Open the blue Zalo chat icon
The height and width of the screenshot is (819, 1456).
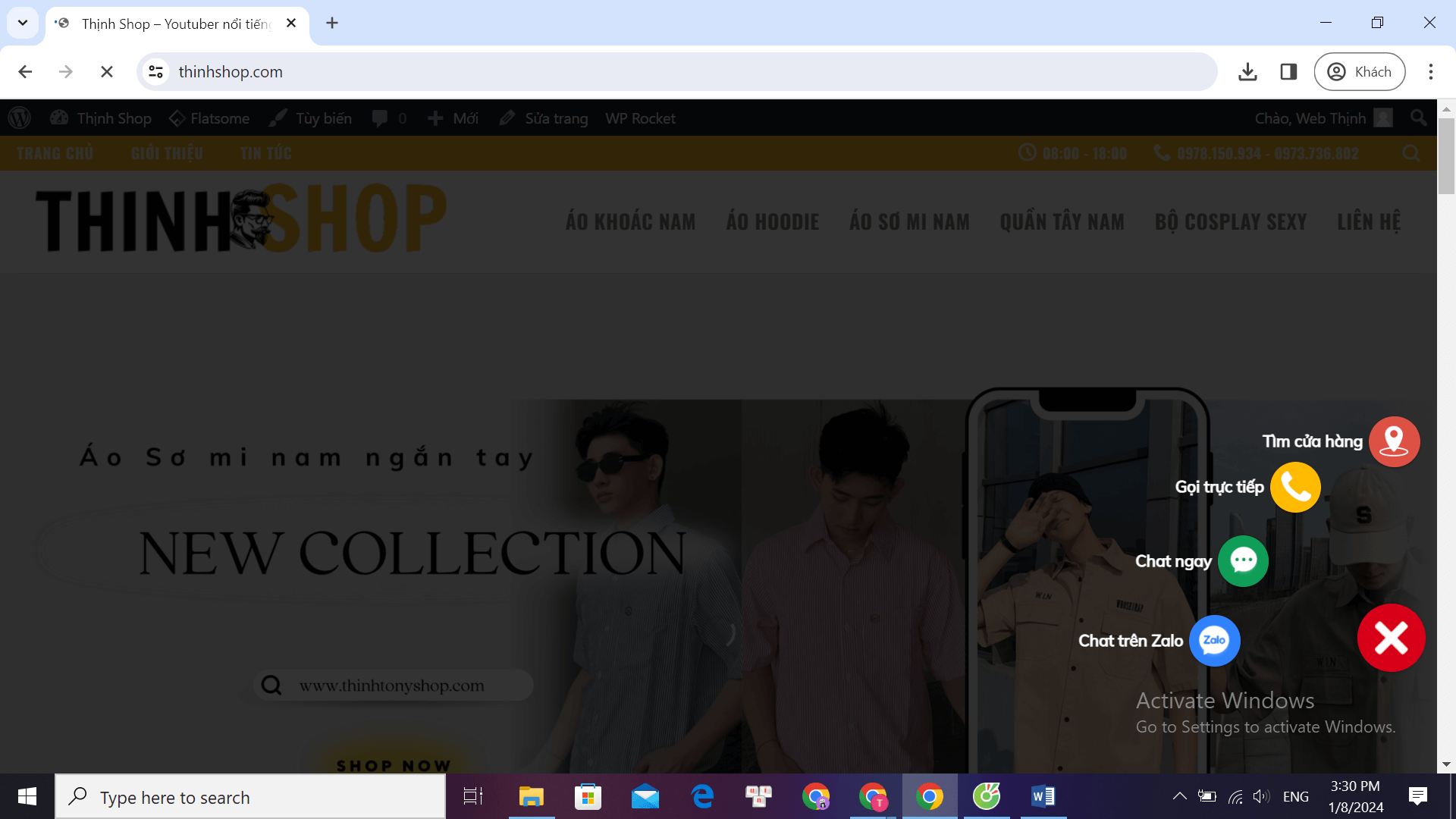[x=1214, y=641]
